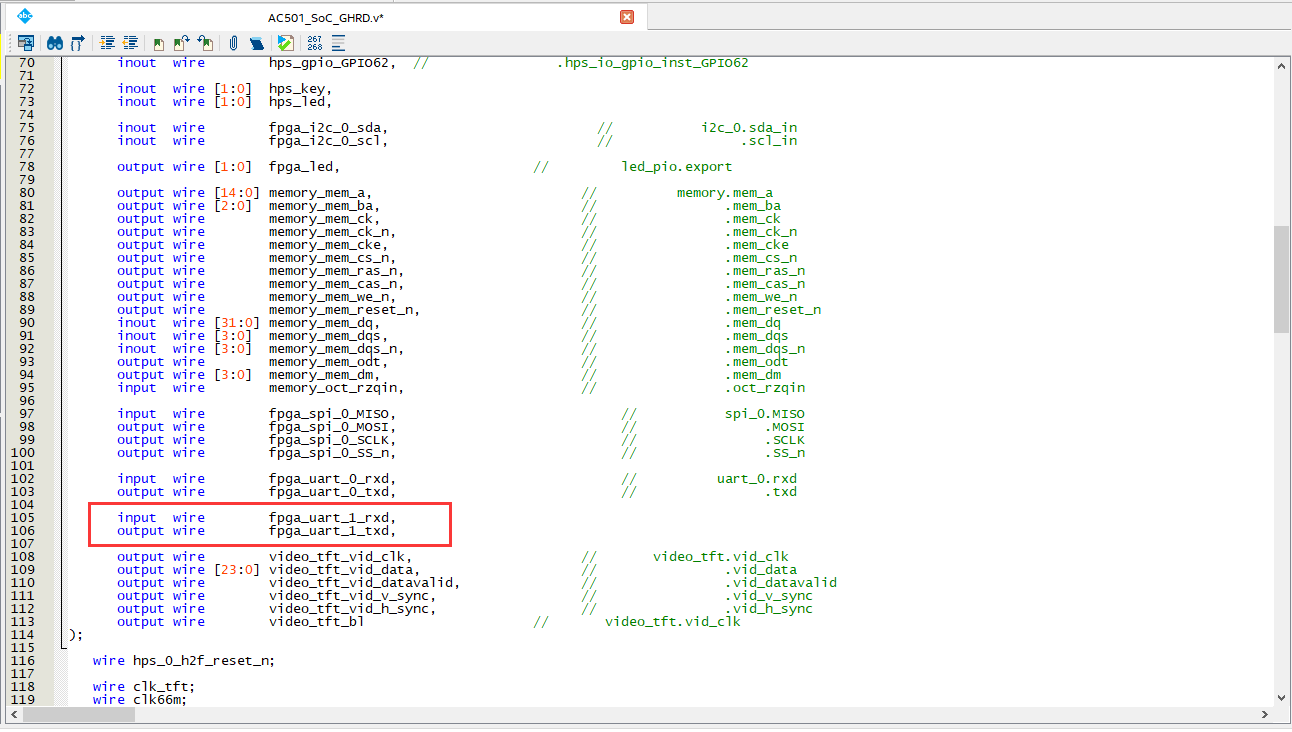Viewport: 1292px width, 732px height.
Task: Toggle a bookmark with the flag icon
Action: (x=159, y=44)
